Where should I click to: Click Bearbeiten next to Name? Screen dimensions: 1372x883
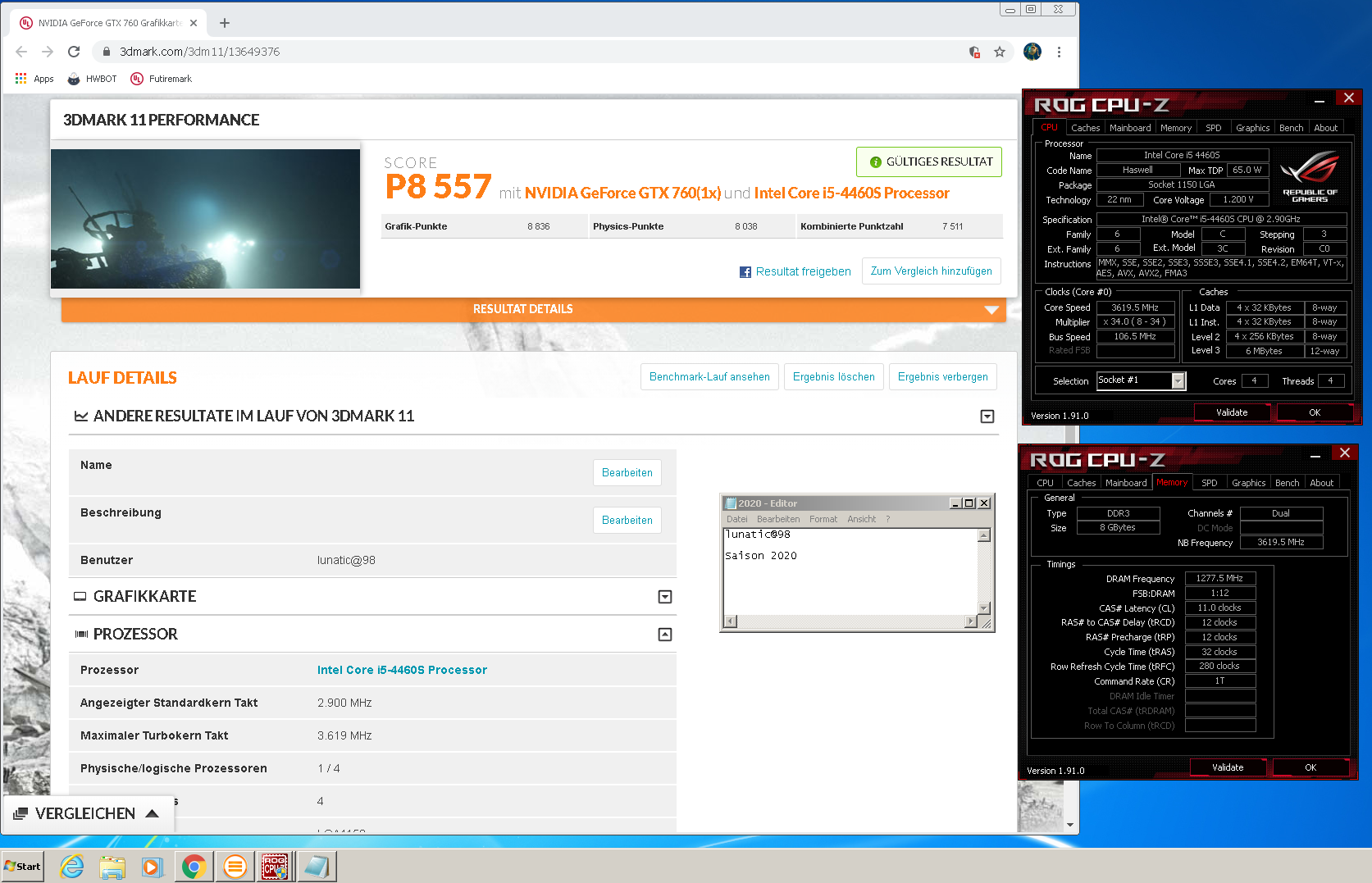point(627,473)
